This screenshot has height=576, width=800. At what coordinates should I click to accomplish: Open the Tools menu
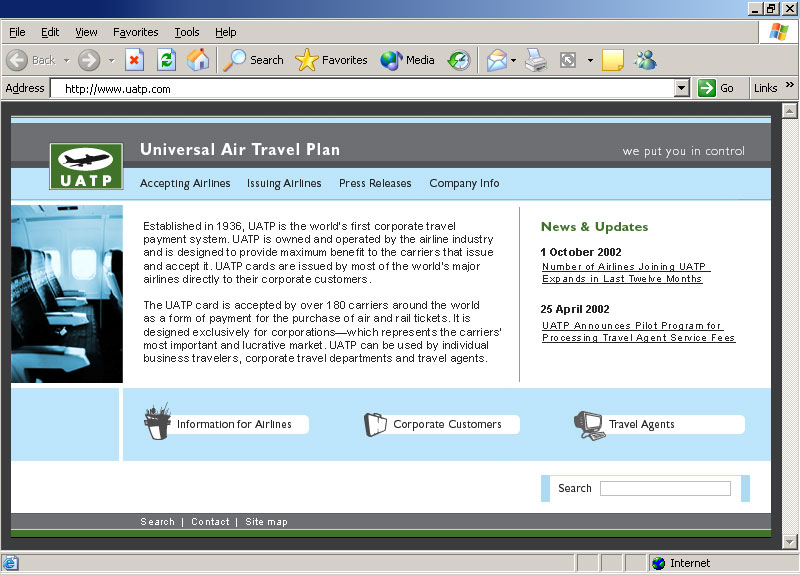point(186,32)
